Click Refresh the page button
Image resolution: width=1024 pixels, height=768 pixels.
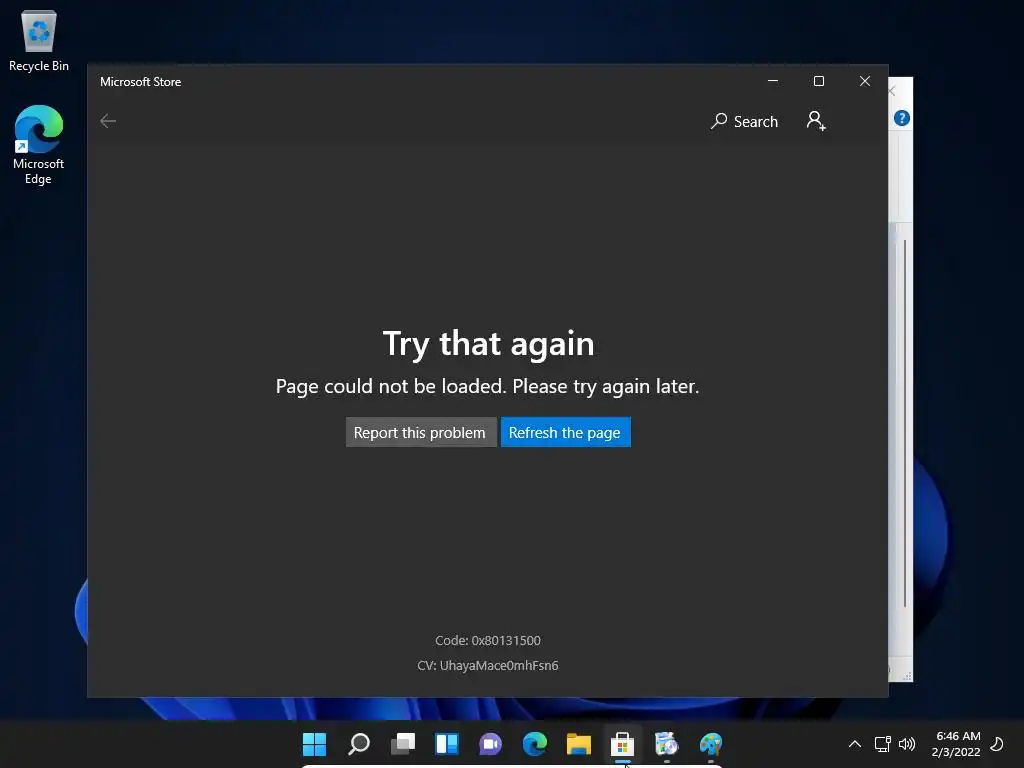(x=566, y=432)
